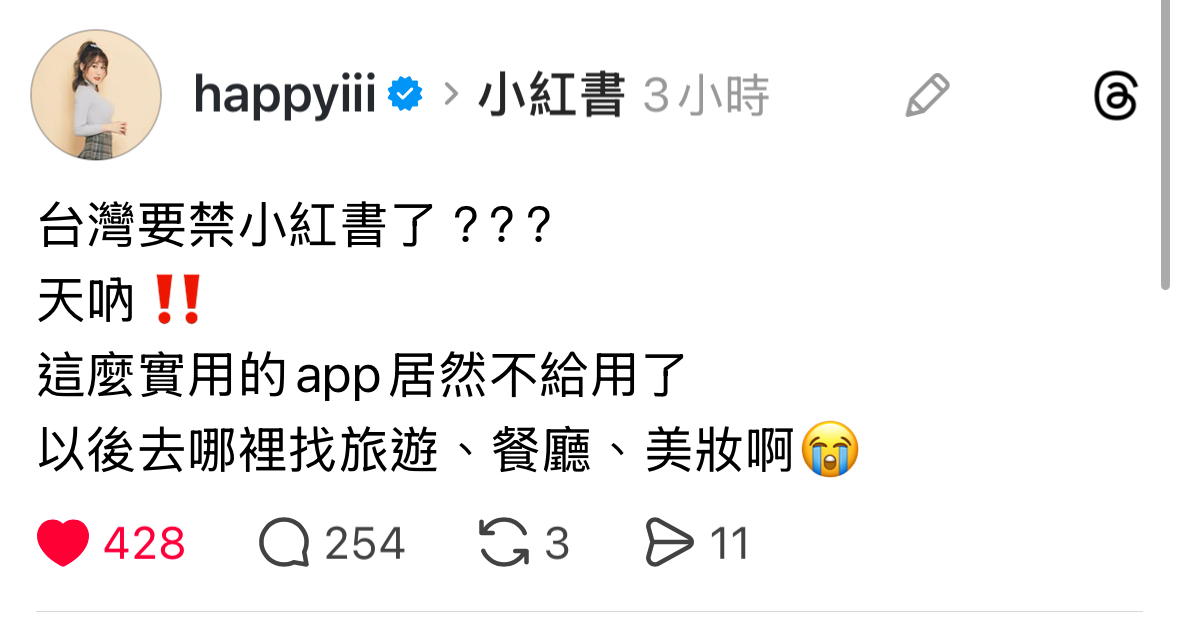
Task: Visit the happyiii username link
Action: (285, 96)
